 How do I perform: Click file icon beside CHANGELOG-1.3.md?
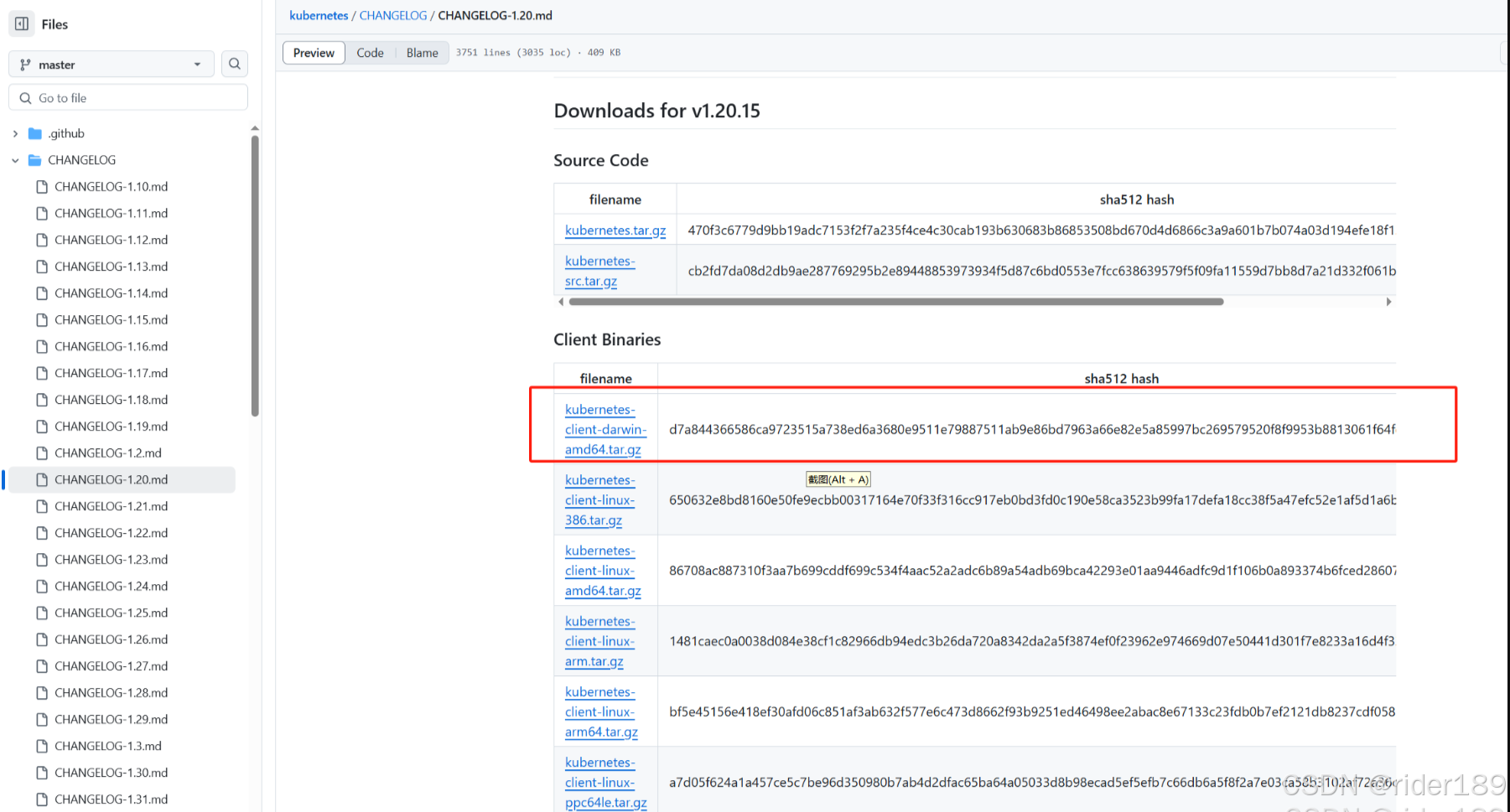pos(42,746)
